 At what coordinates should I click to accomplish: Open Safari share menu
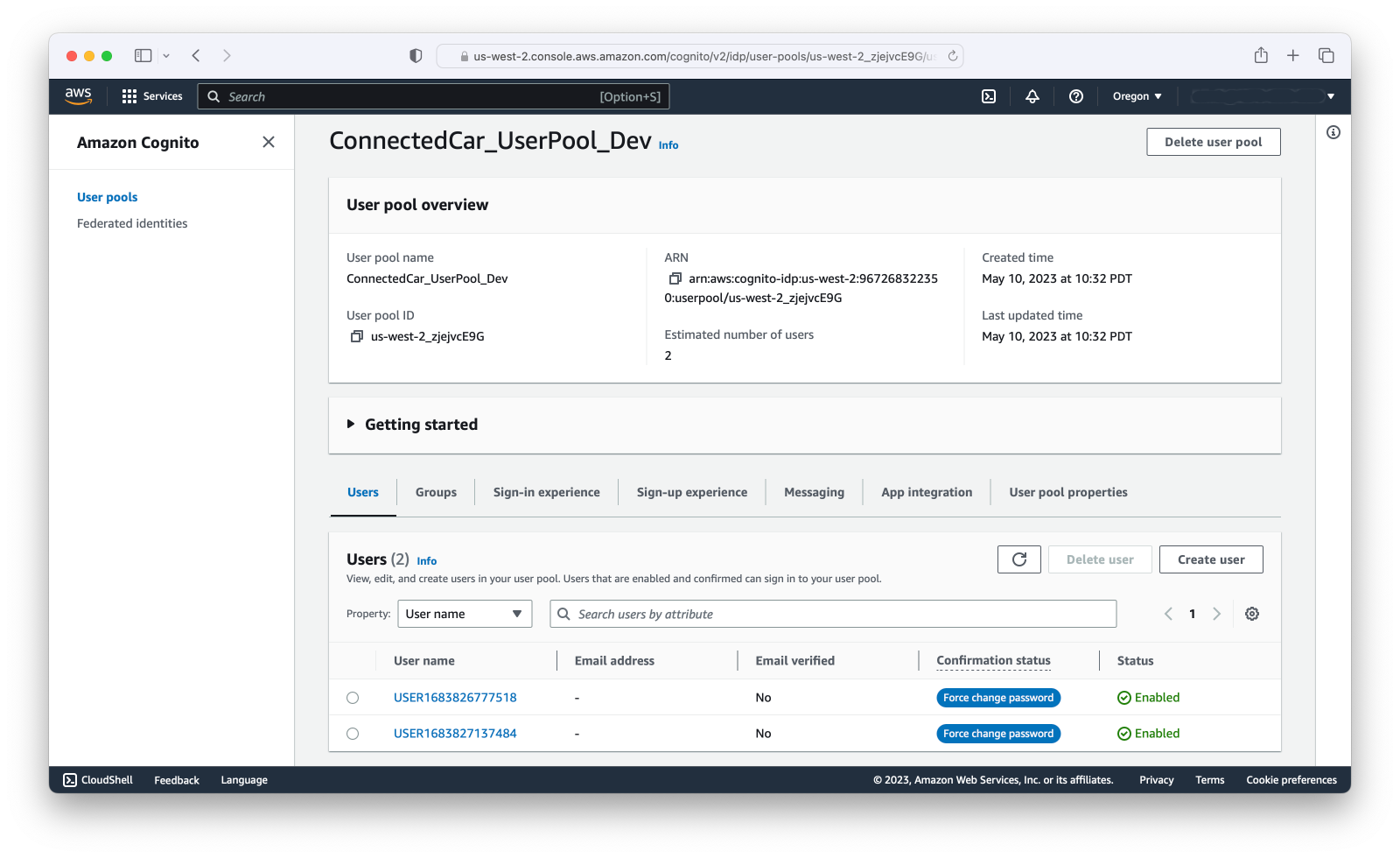tap(1261, 55)
